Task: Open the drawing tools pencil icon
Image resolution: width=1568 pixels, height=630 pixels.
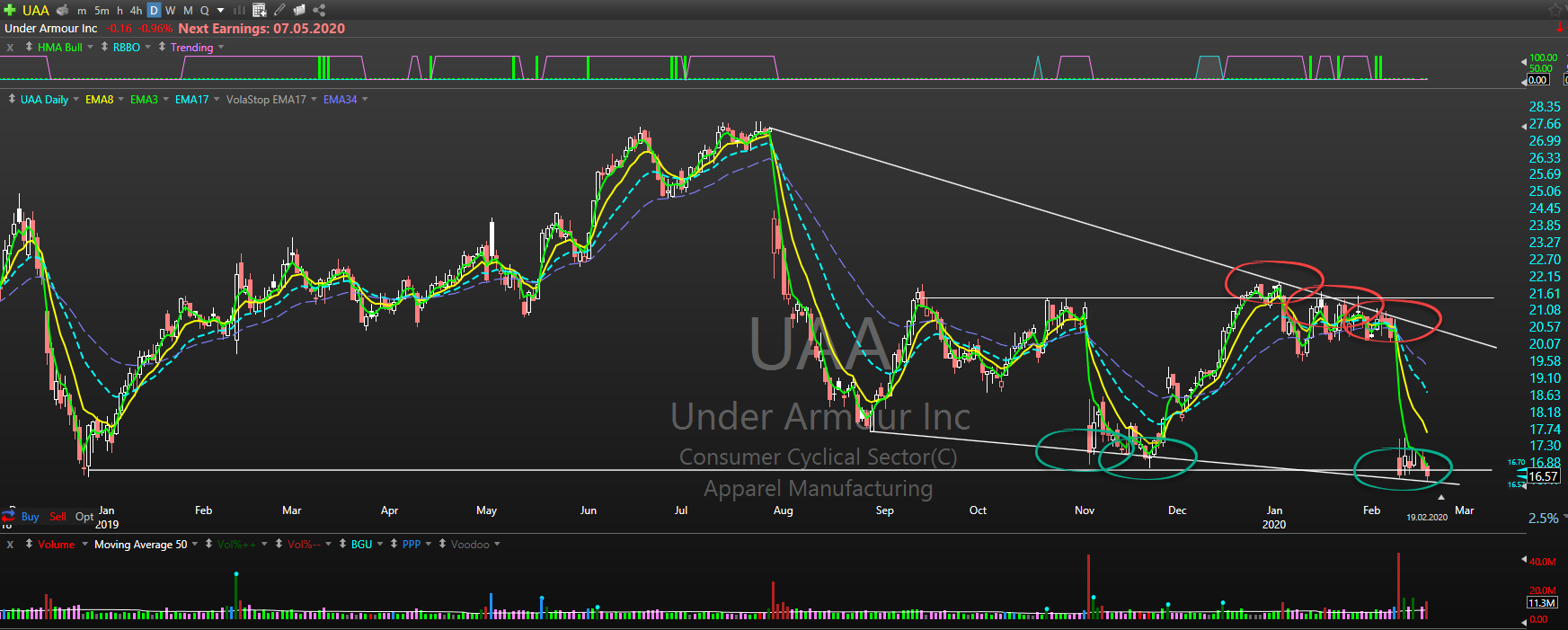Action: click(x=279, y=10)
